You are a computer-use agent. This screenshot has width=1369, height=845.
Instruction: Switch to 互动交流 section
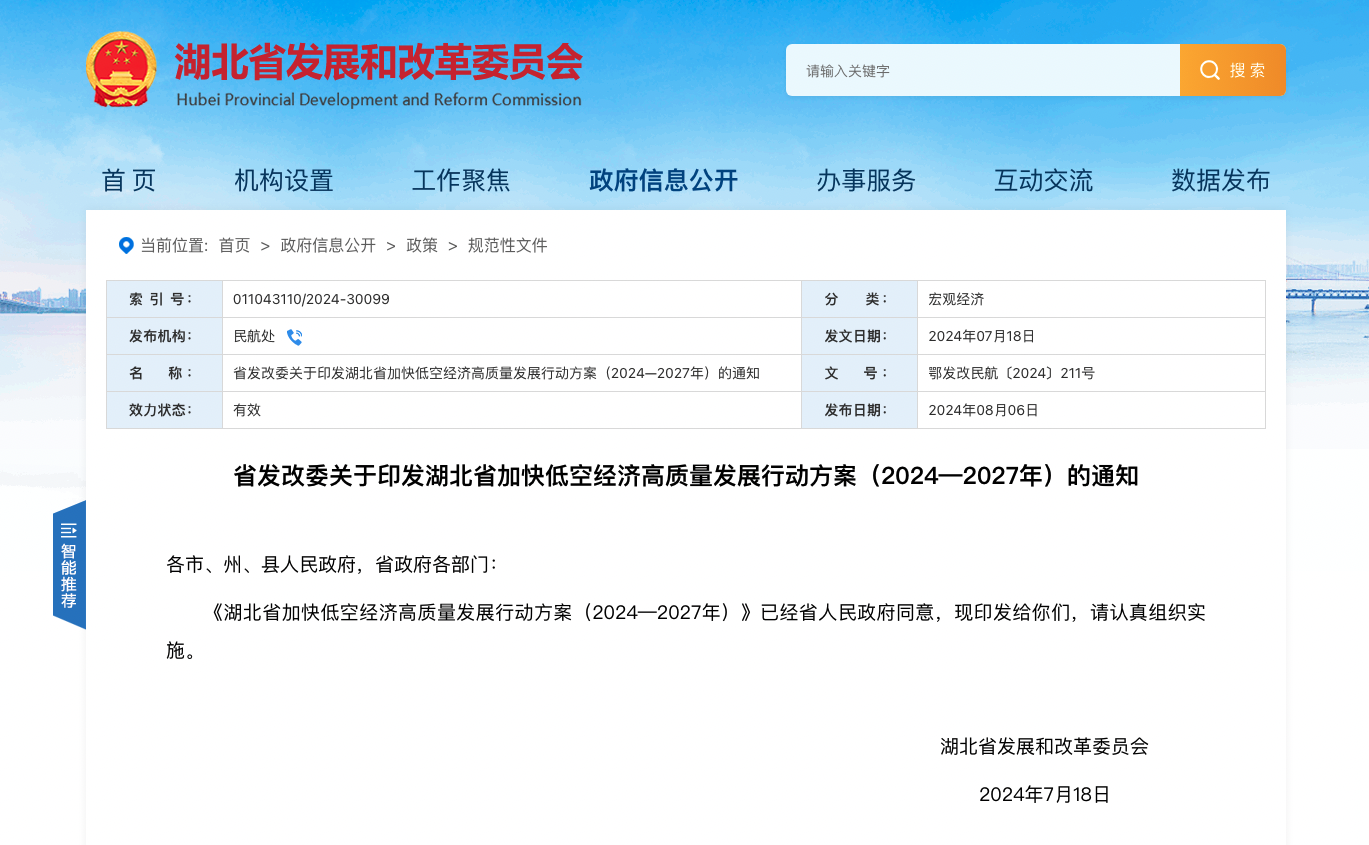(x=1043, y=181)
